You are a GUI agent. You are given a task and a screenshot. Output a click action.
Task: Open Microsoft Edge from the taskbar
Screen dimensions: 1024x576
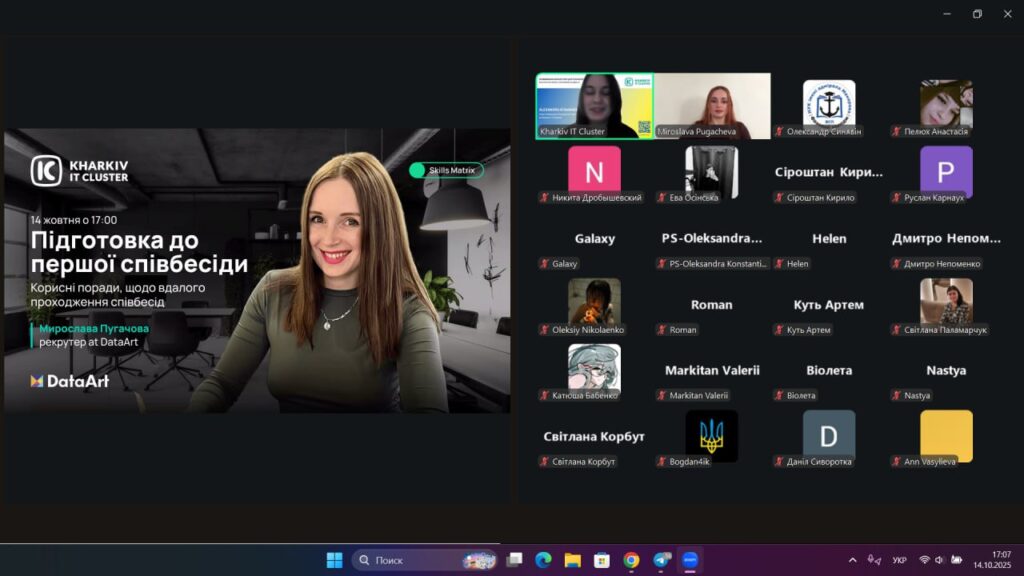point(543,560)
